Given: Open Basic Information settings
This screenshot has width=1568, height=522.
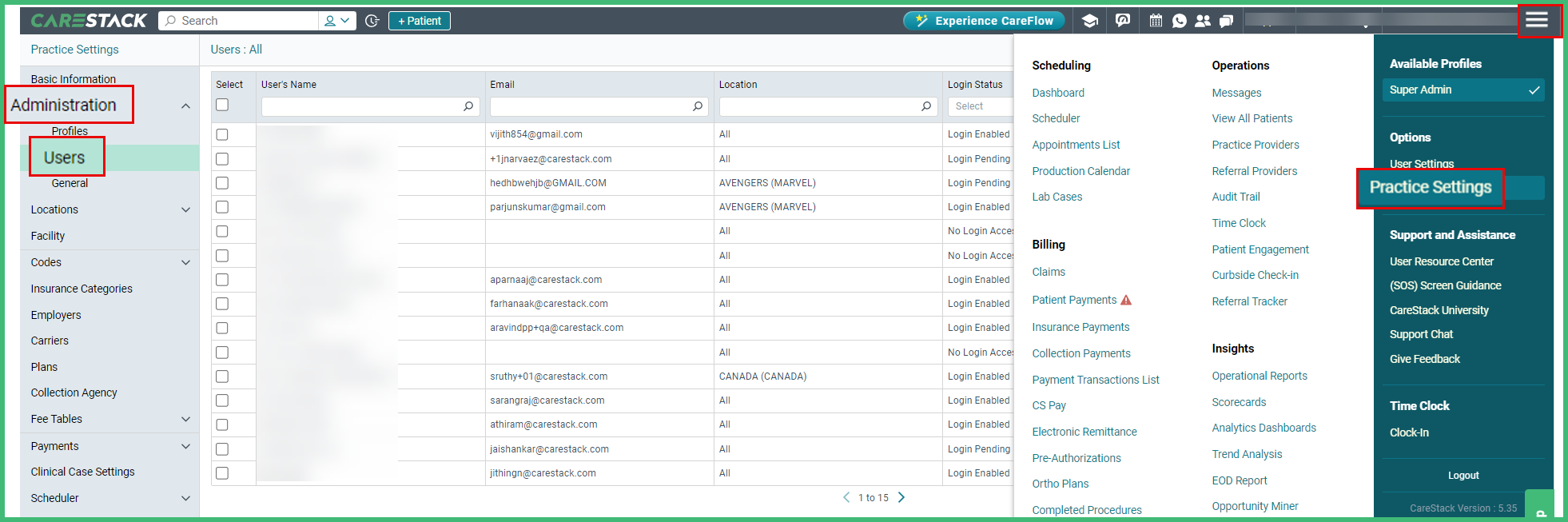Looking at the screenshot, I should click(x=74, y=79).
